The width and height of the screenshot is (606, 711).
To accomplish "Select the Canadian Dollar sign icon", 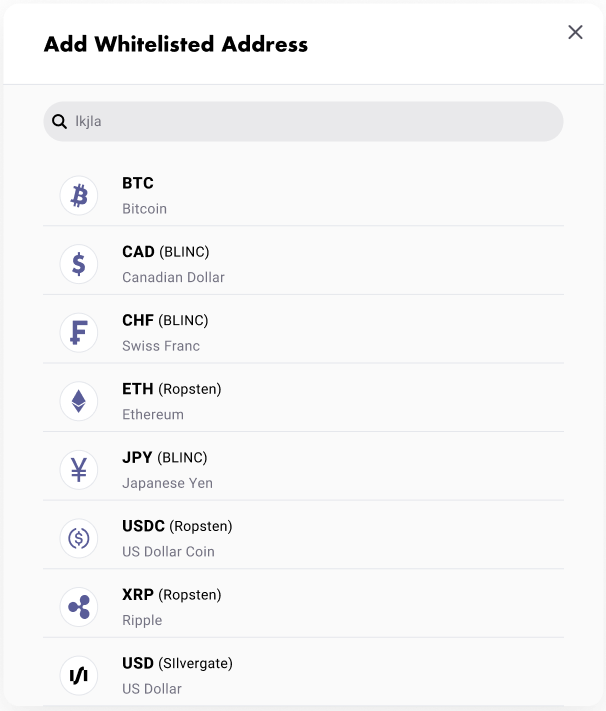I will 79,264.
